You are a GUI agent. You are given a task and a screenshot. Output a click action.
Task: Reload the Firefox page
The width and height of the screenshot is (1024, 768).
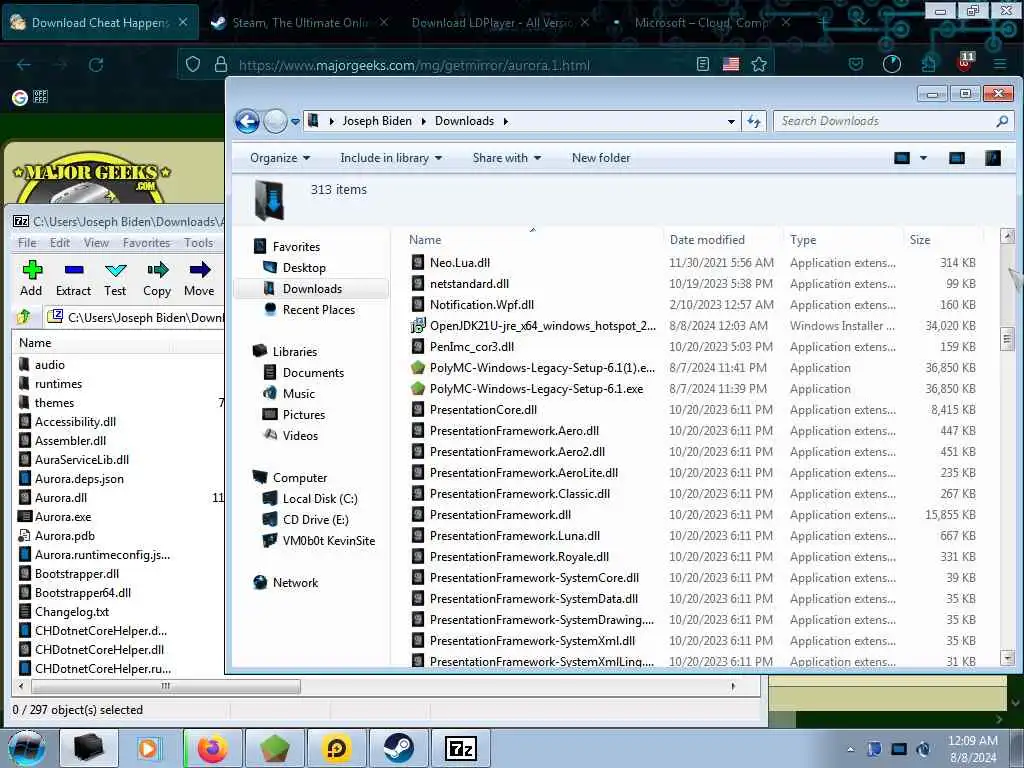point(96,65)
